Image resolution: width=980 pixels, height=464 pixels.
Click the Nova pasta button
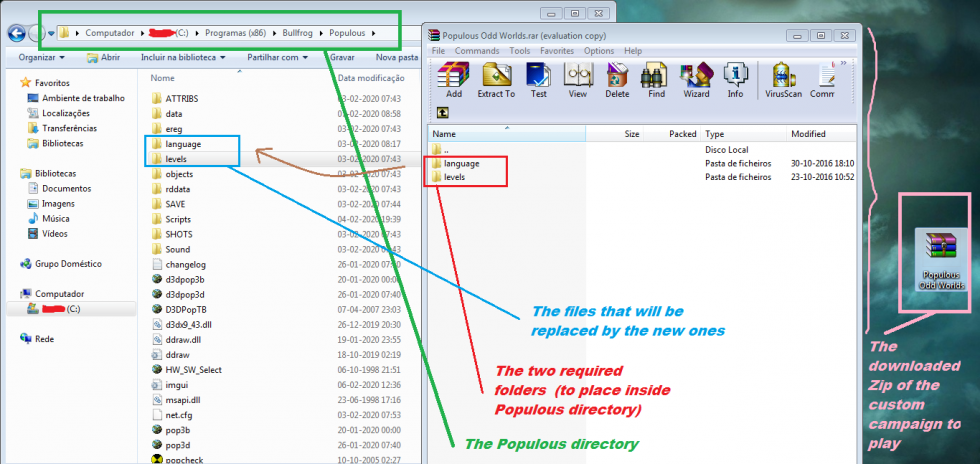tap(396, 57)
